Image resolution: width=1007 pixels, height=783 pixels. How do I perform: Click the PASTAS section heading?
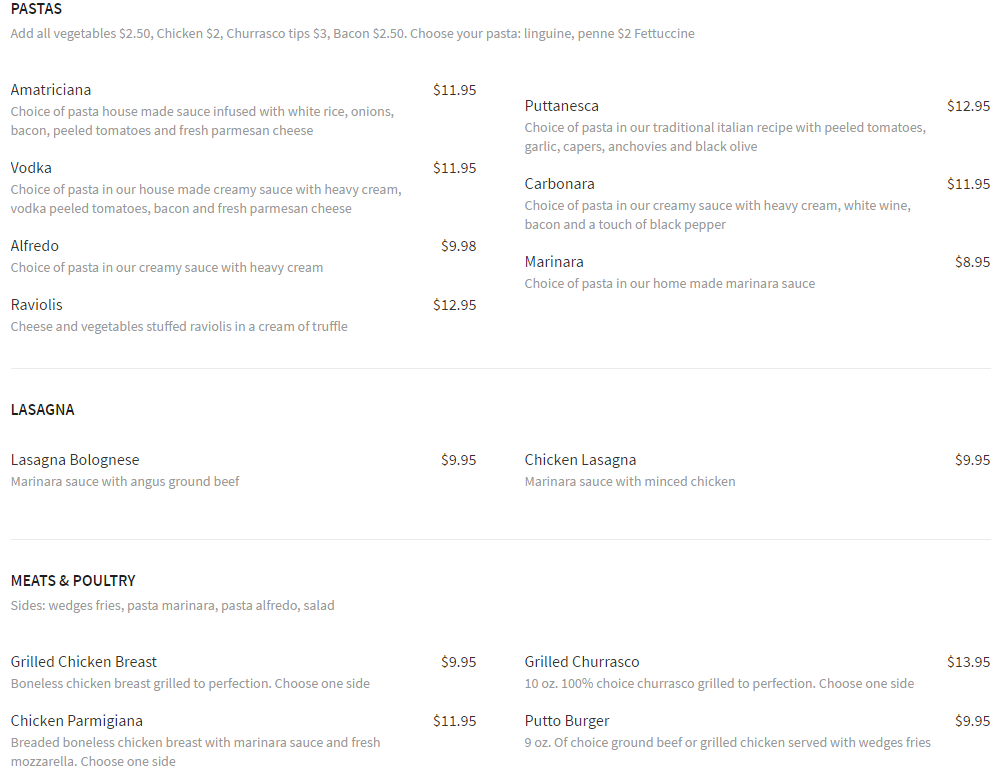pyautogui.click(x=36, y=9)
